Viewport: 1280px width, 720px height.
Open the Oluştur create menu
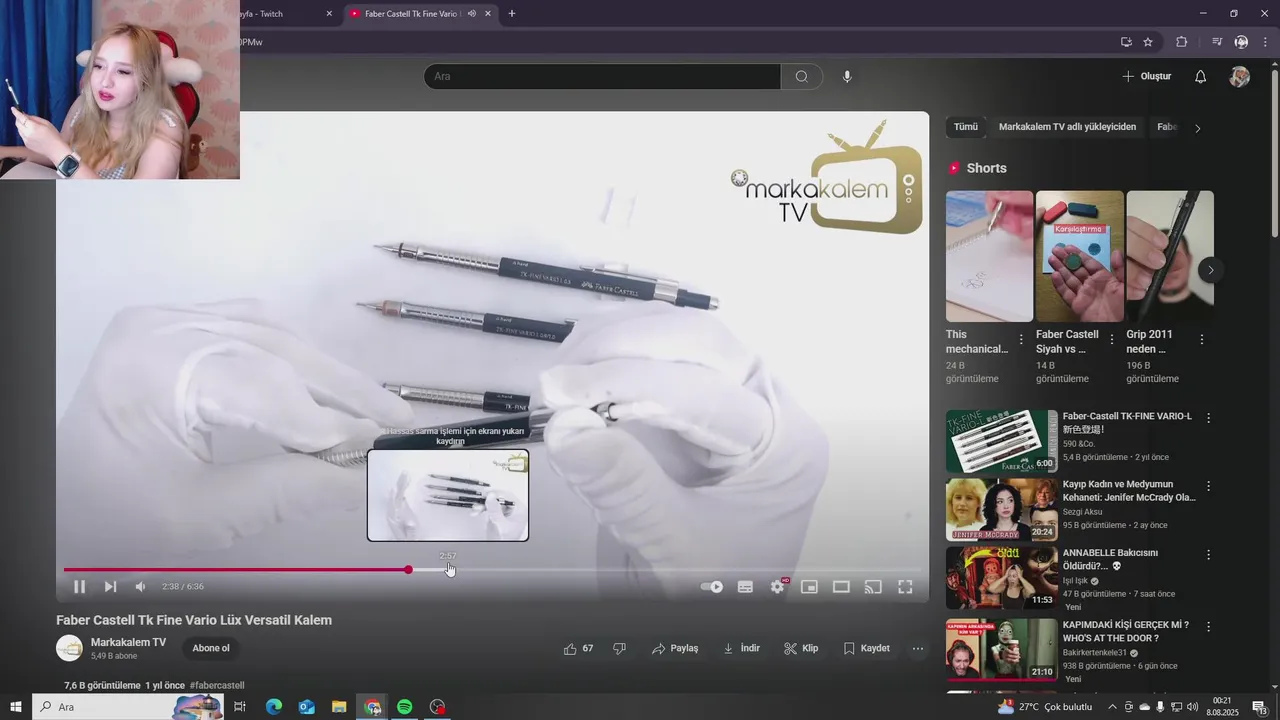tap(1146, 76)
